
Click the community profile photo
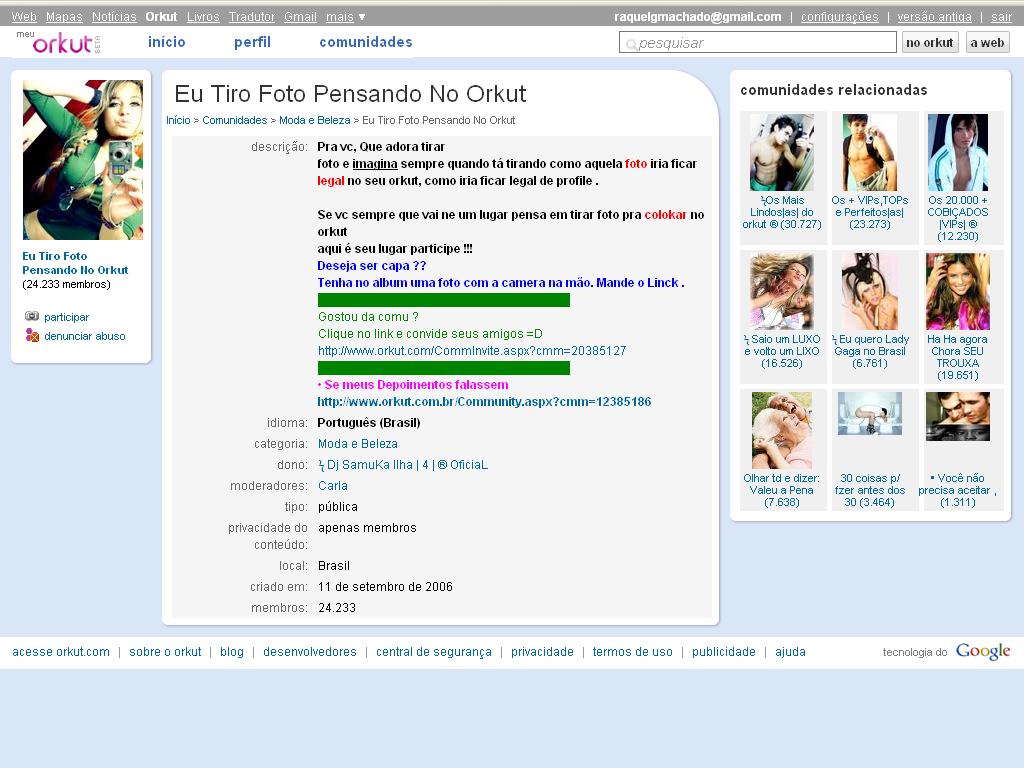coord(83,160)
